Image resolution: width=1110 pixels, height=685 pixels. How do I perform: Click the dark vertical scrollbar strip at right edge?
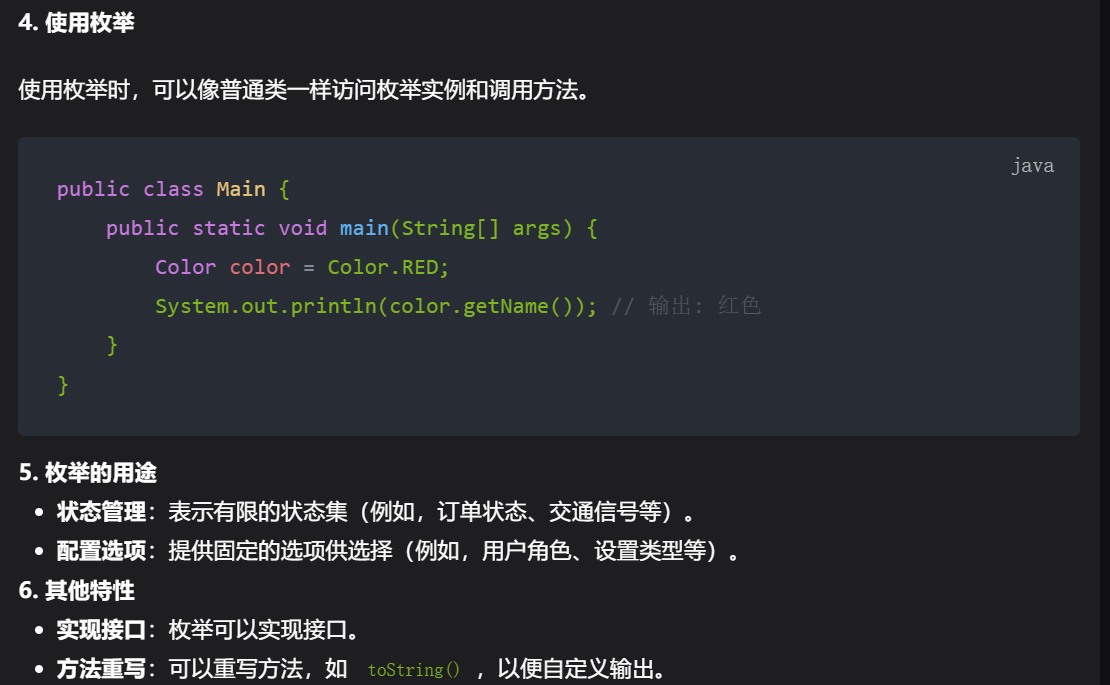coord(1104,342)
